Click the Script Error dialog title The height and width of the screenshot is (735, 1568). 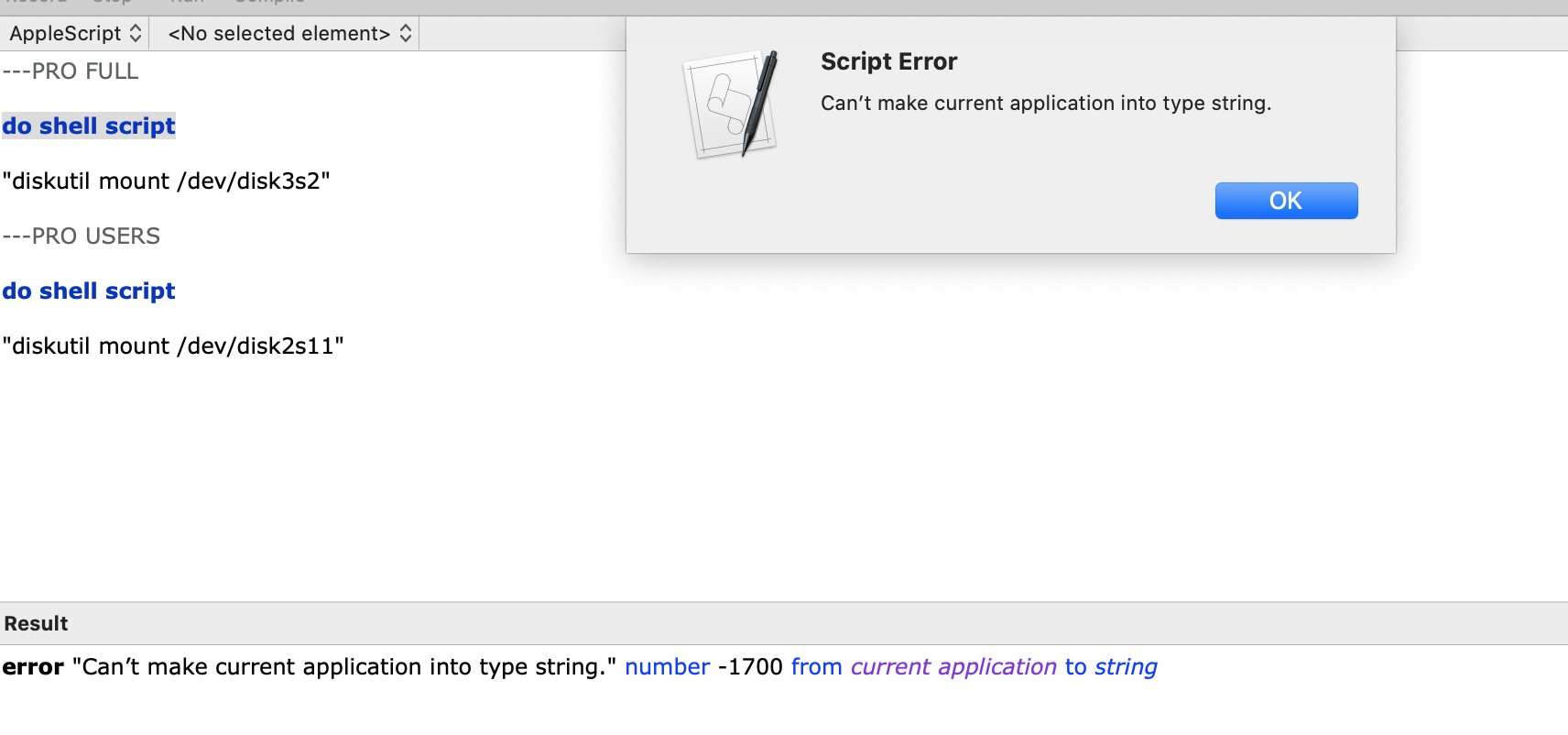click(x=888, y=61)
